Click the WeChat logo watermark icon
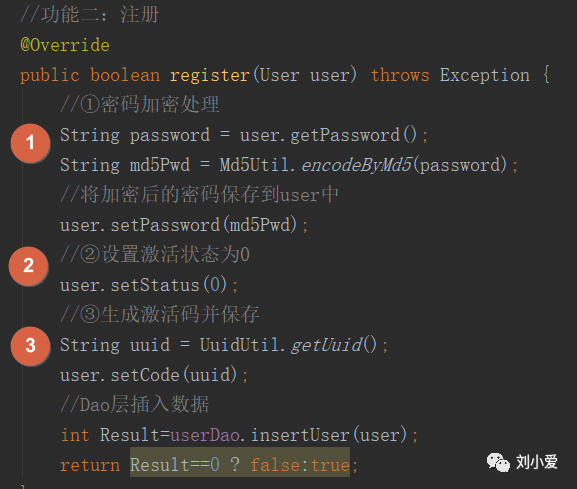 coord(498,462)
